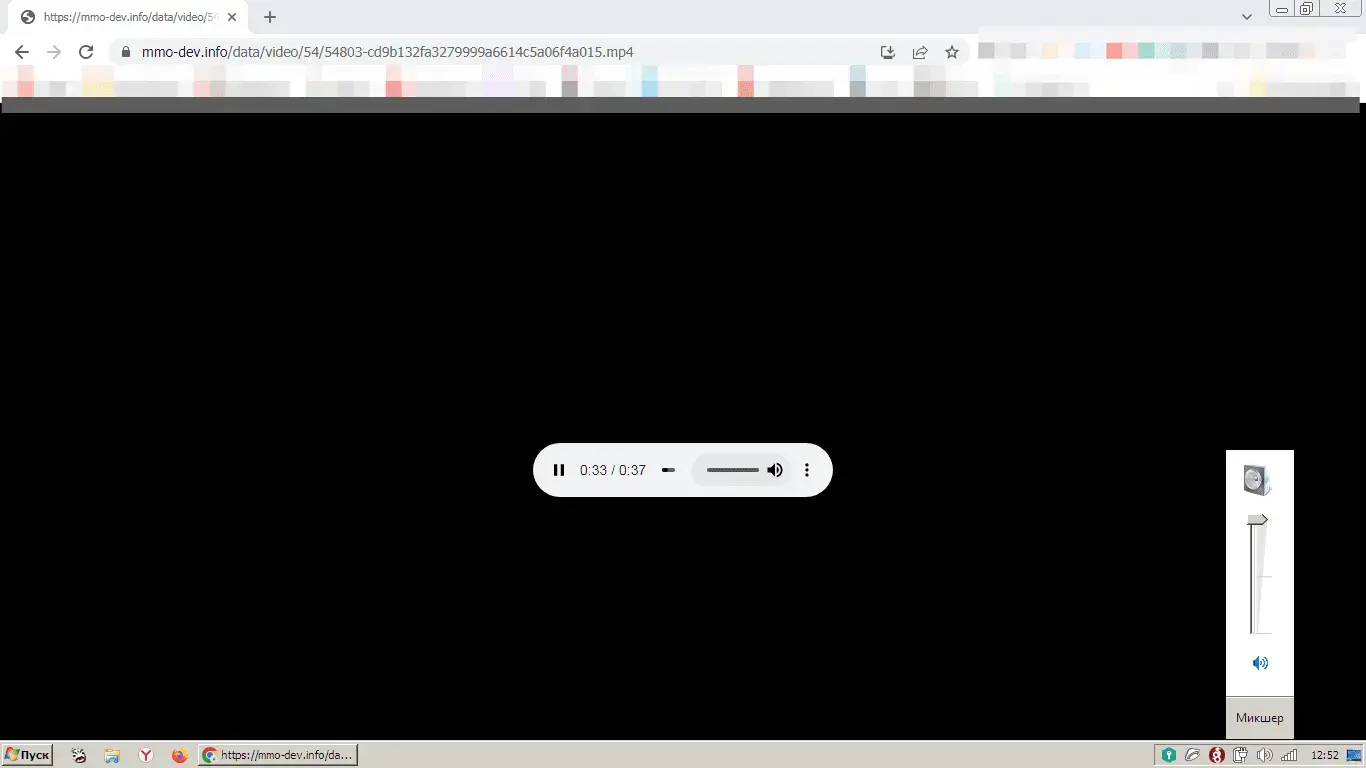Image resolution: width=1366 pixels, height=768 pixels.
Task: Show desktop via tray corner icon
Action: (1353, 755)
